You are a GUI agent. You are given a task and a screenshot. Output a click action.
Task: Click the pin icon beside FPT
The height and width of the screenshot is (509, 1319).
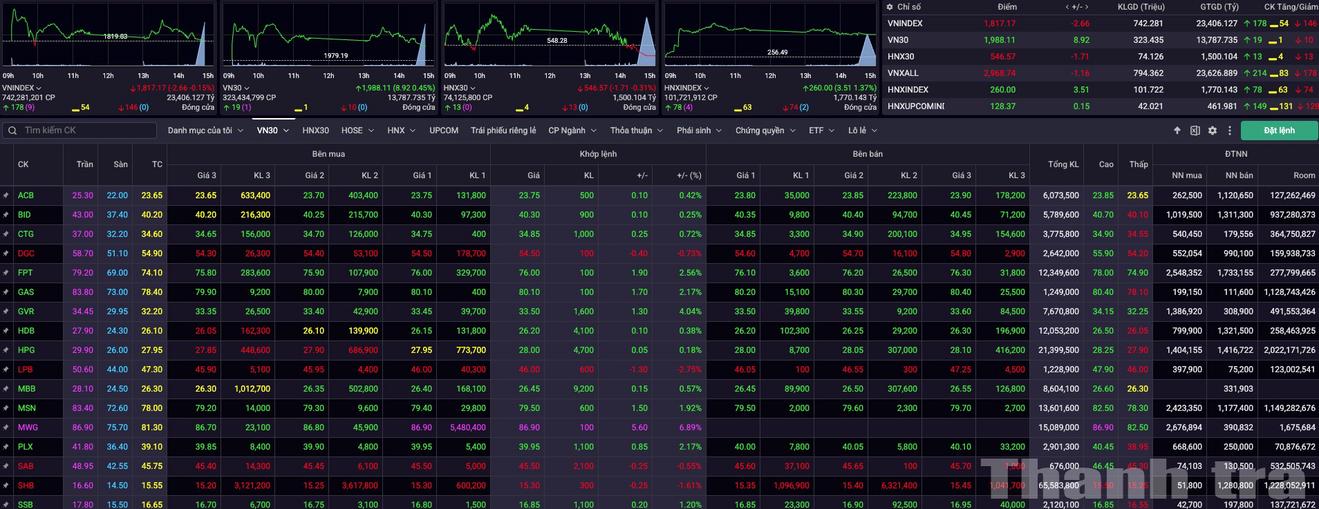click(x=6, y=272)
